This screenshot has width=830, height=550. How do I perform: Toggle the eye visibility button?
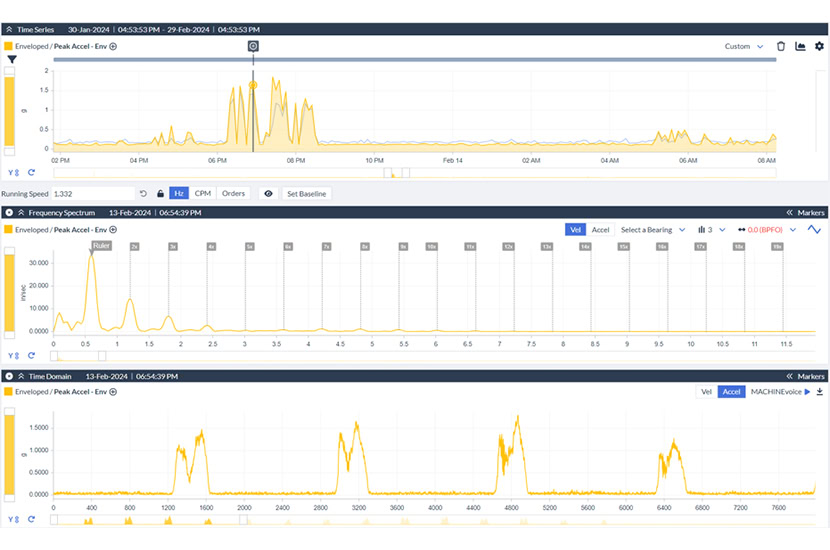[x=268, y=194]
